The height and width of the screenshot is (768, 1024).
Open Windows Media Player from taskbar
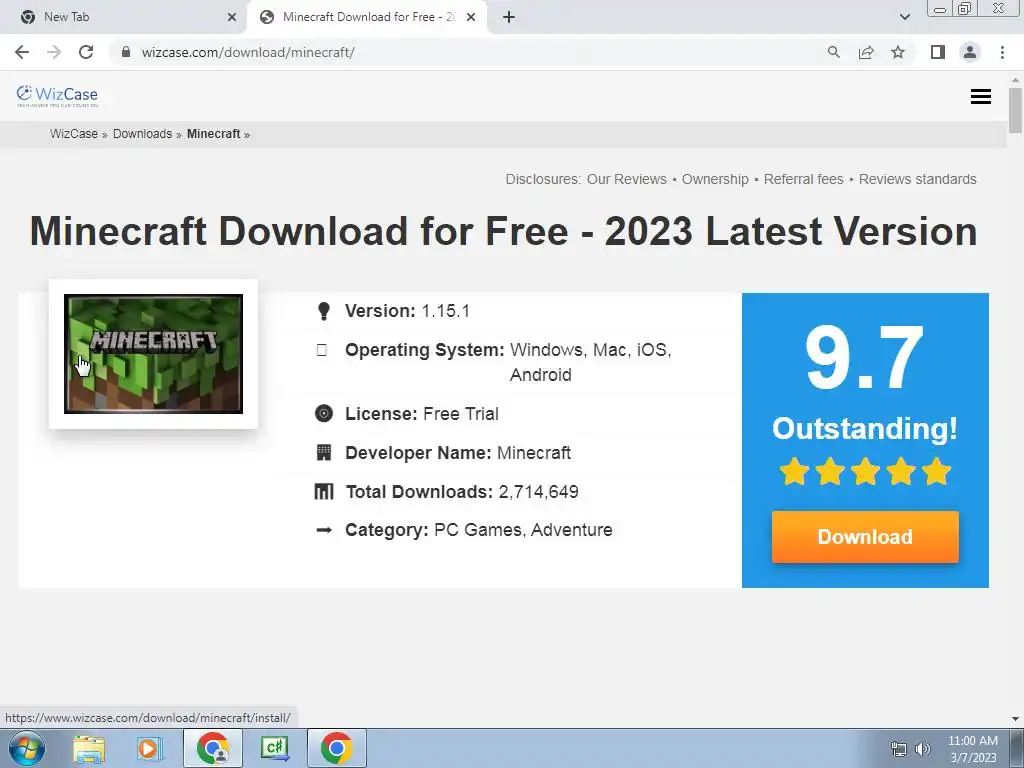pyautogui.click(x=150, y=748)
